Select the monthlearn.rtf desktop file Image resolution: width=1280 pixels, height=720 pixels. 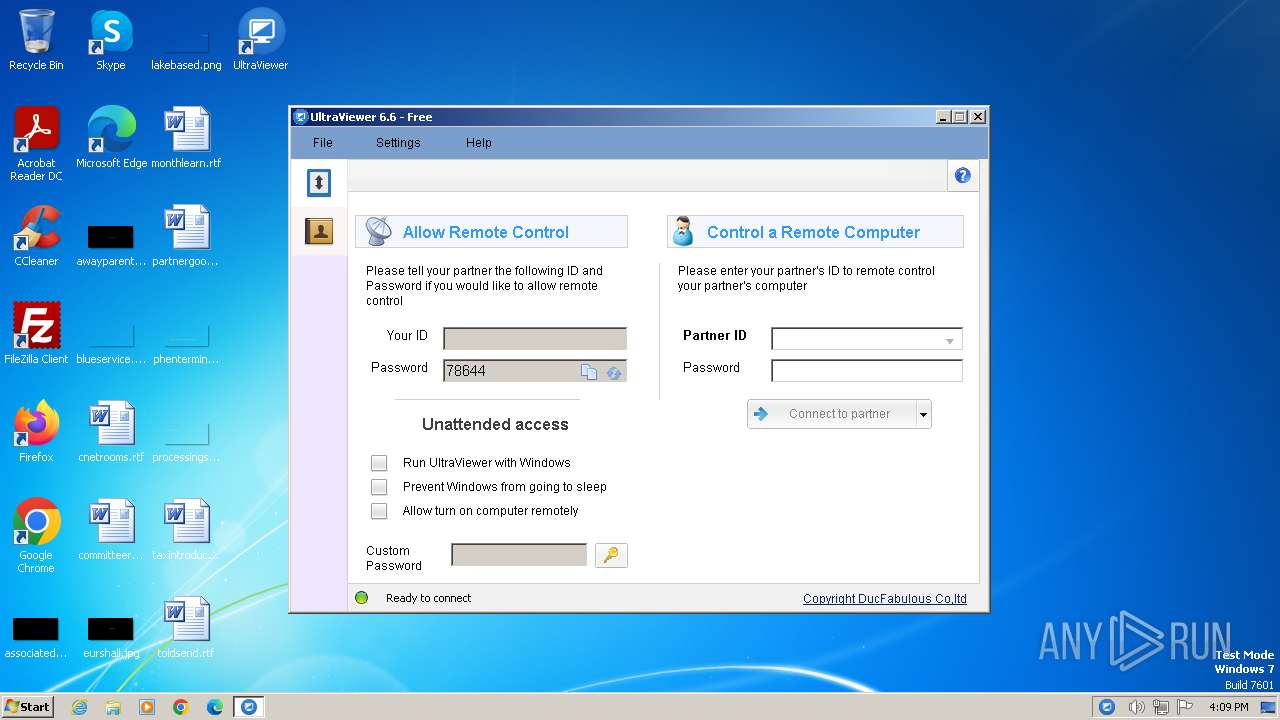tap(186, 138)
